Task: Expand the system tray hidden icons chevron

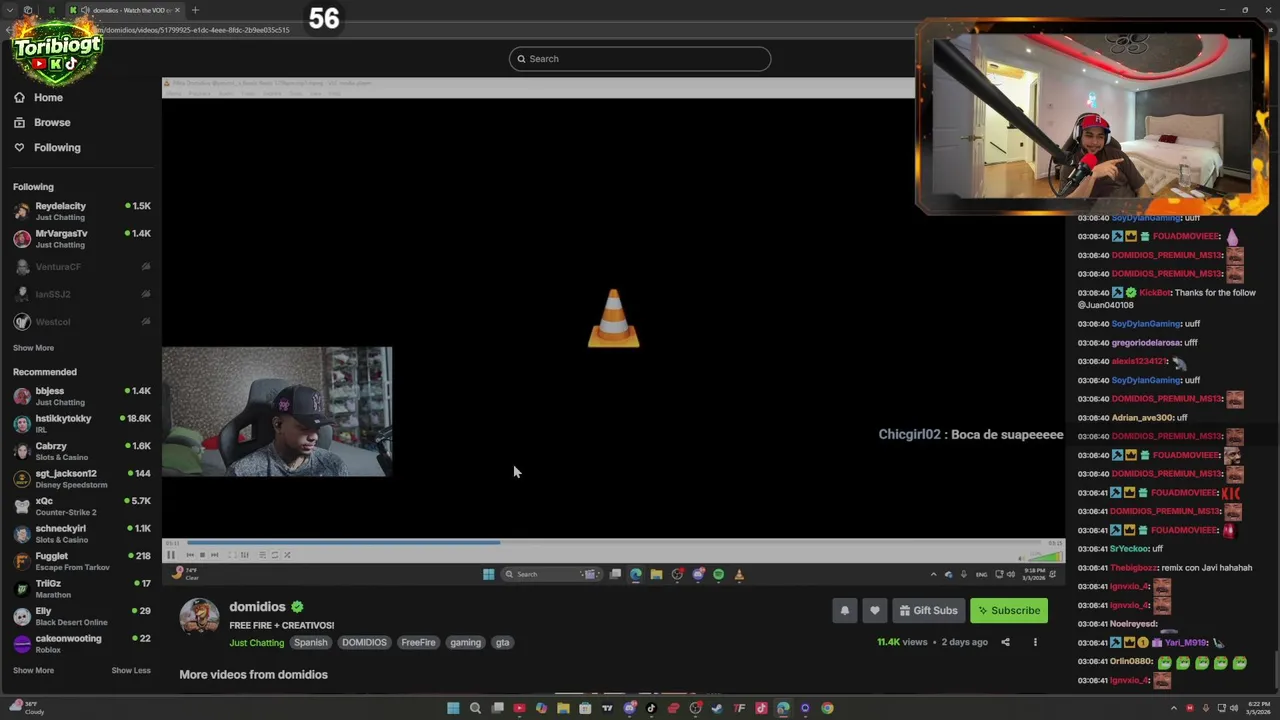Action: tap(1176, 708)
